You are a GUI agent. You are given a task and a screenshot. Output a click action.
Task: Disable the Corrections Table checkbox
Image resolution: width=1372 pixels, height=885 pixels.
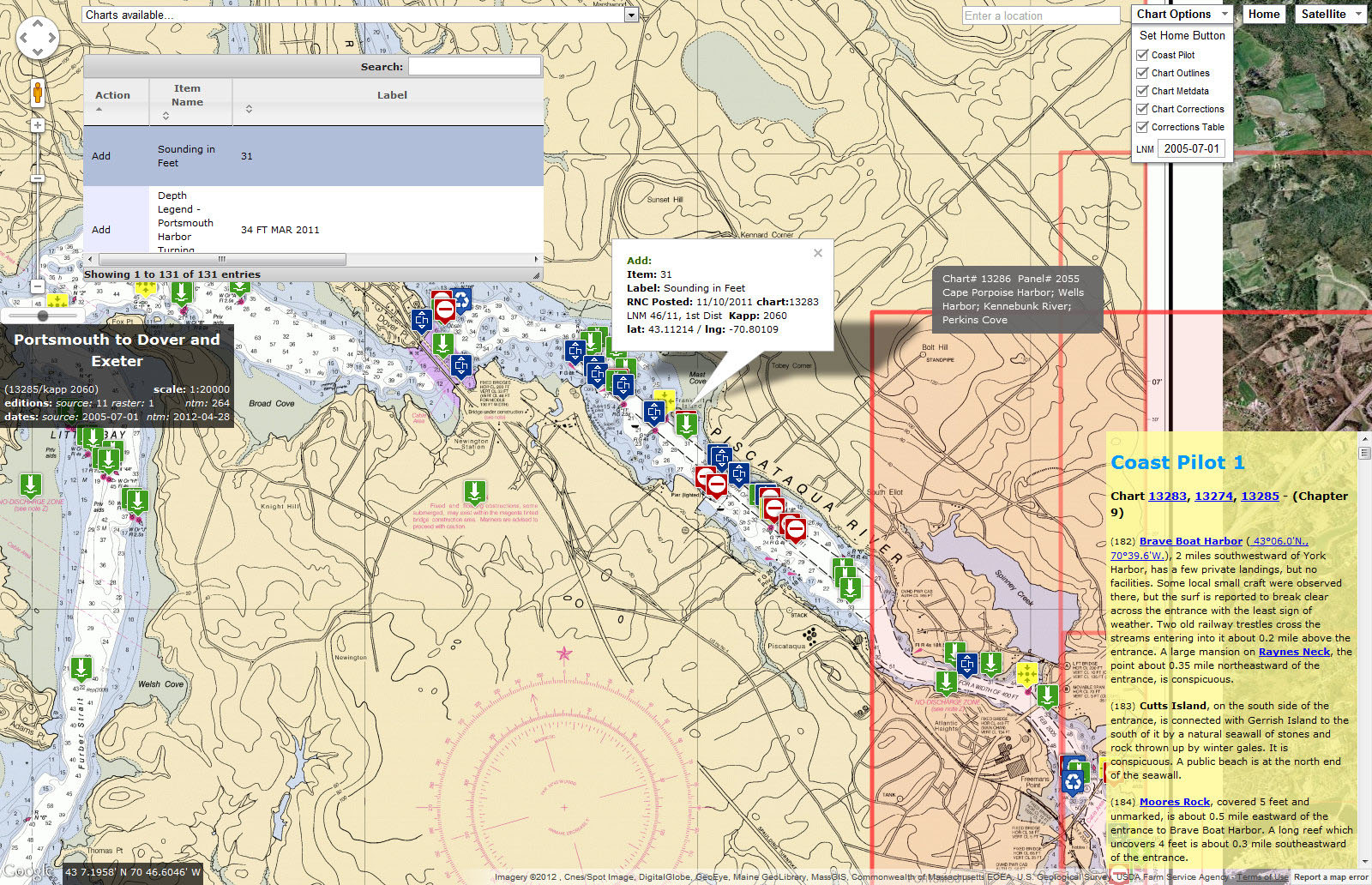pos(1142,127)
